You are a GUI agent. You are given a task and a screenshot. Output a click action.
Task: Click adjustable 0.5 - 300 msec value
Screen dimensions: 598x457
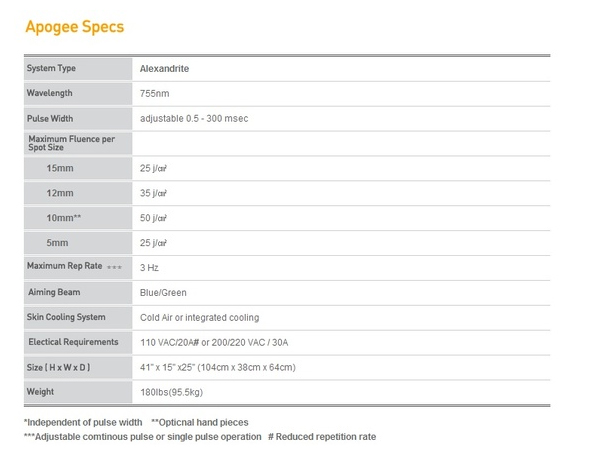point(194,119)
